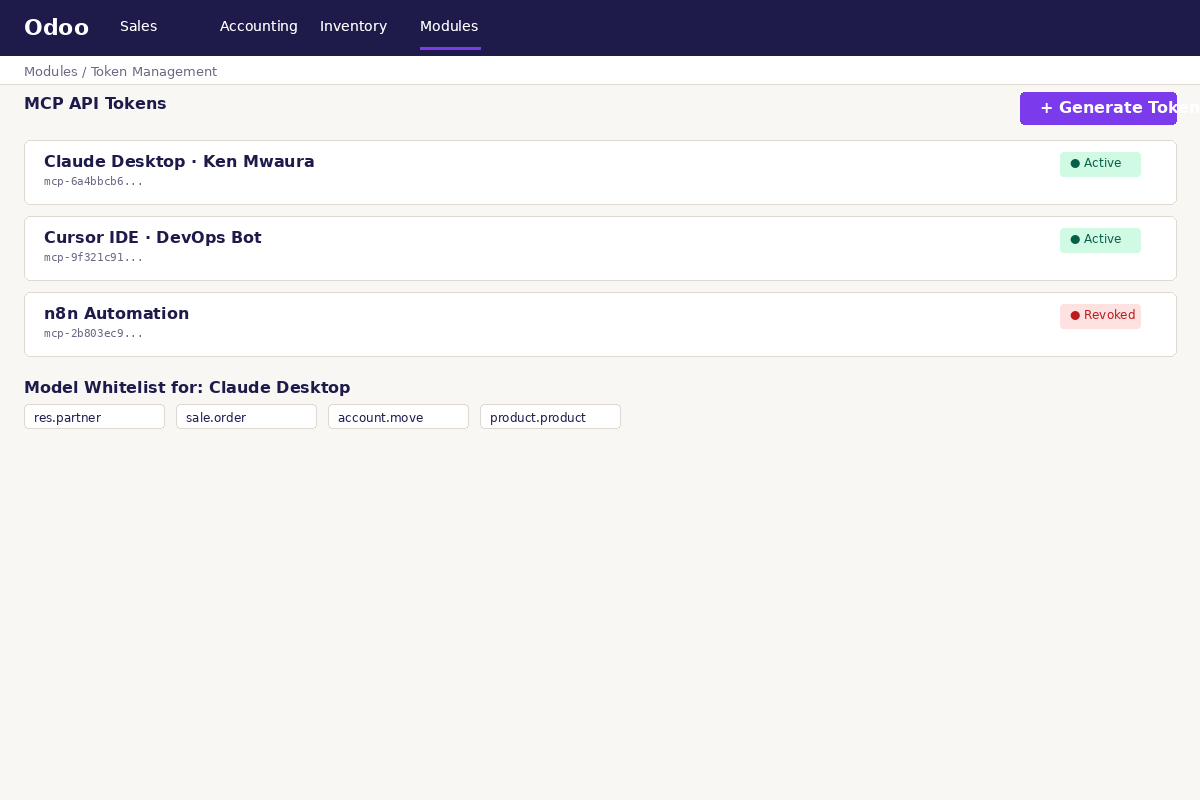Select the account.move model chip
Viewport: 1200px width, 800px height.
click(x=398, y=417)
